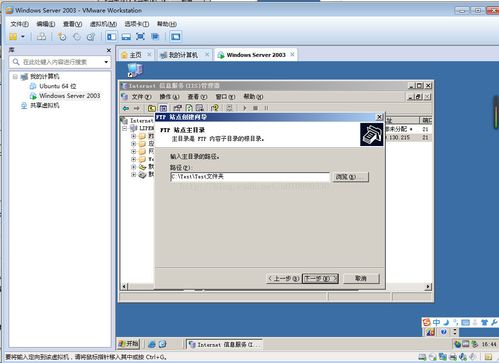This screenshot has height=363, width=499.
Task: Open the IIS manager 帮助(H) menu
Action: tap(253, 97)
